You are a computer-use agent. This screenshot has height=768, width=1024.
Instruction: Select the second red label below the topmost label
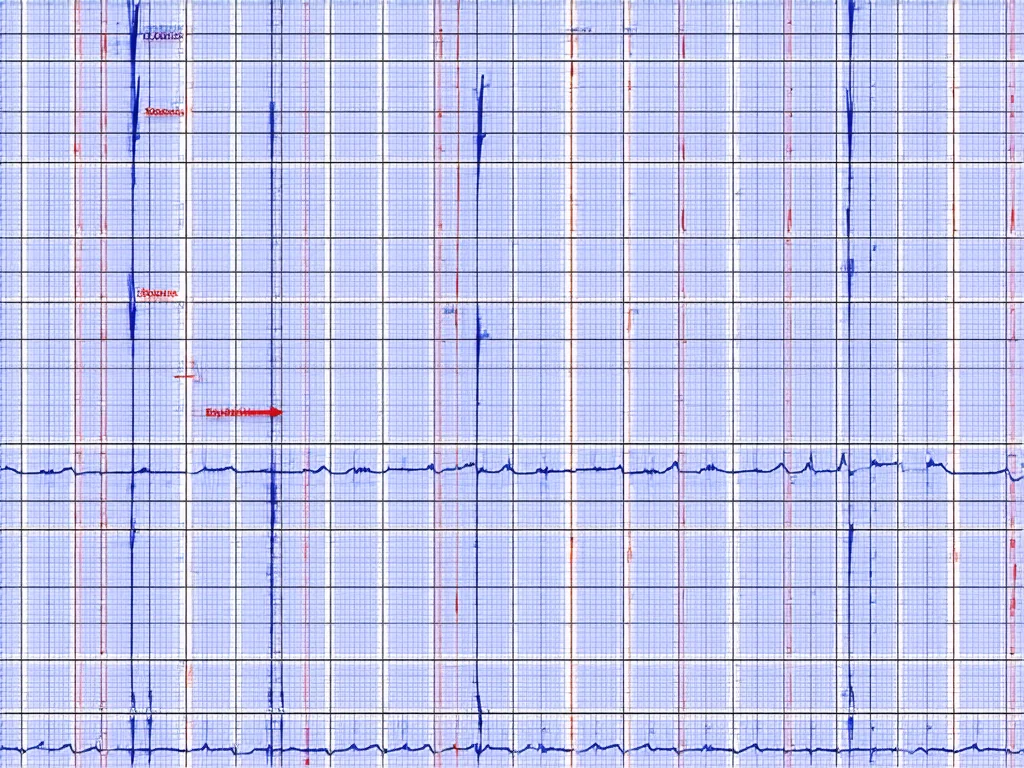coord(164,113)
